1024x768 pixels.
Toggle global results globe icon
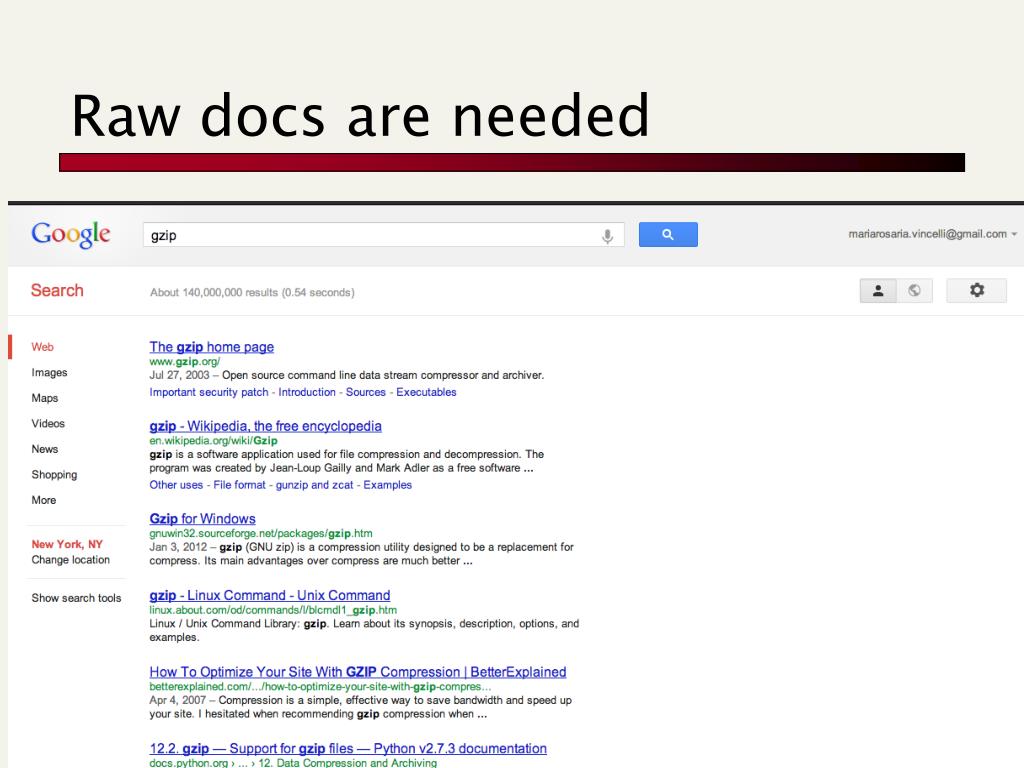pyautogui.click(x=914, y=291)
